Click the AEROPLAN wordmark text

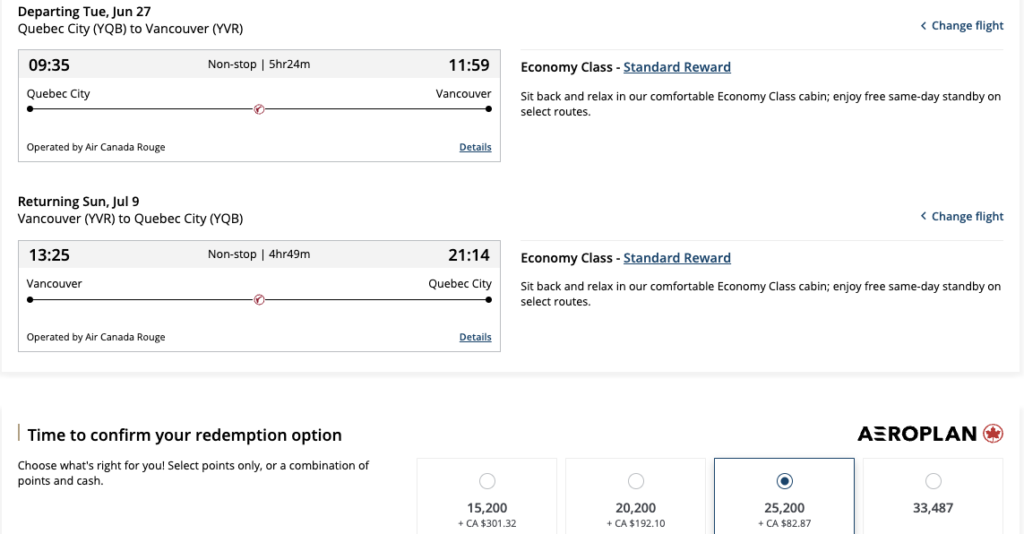tap(917, 434)
